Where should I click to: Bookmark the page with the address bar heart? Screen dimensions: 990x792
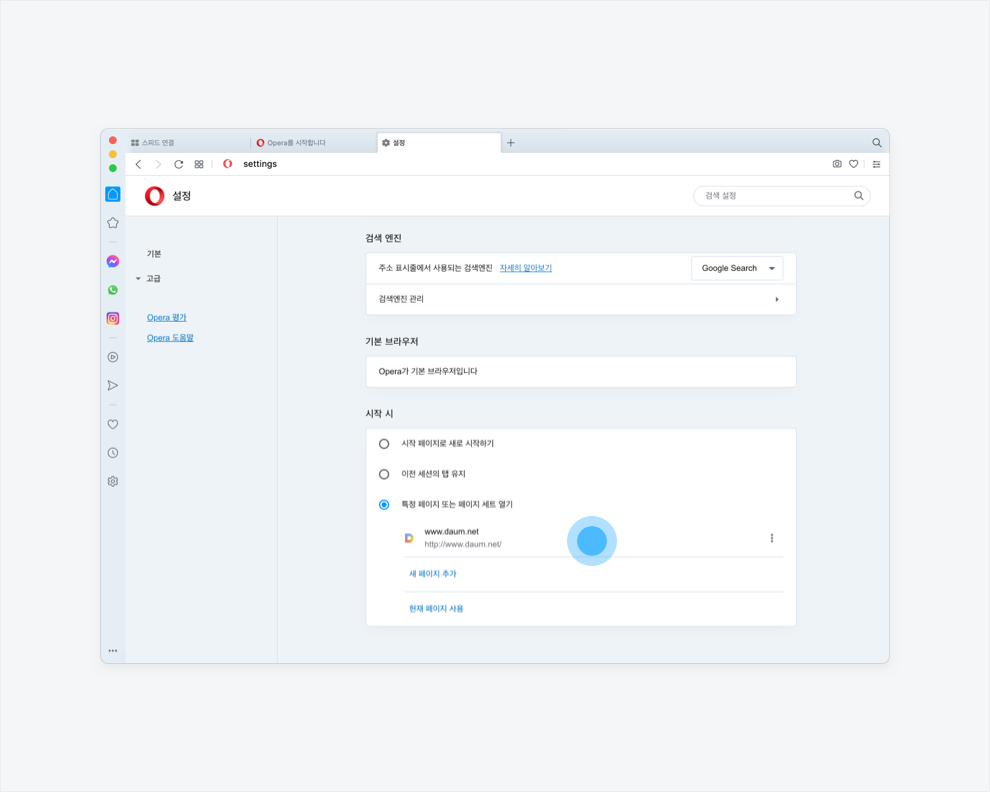click(x=854, y=164)
